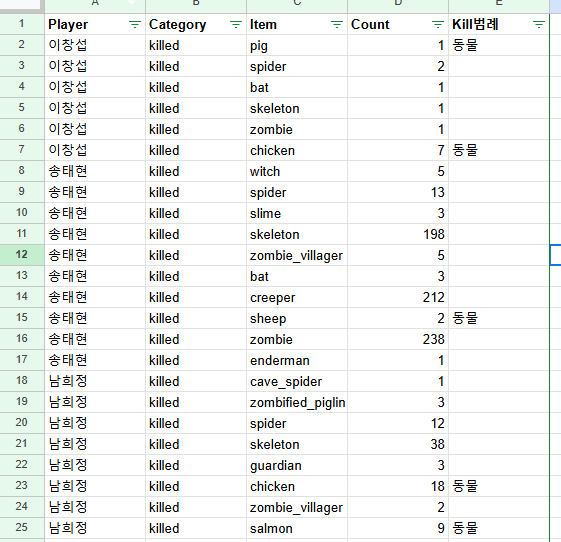This screenshot has height=542, width=561.
Task: Click the Player header cell
Action: pos(95,24)
